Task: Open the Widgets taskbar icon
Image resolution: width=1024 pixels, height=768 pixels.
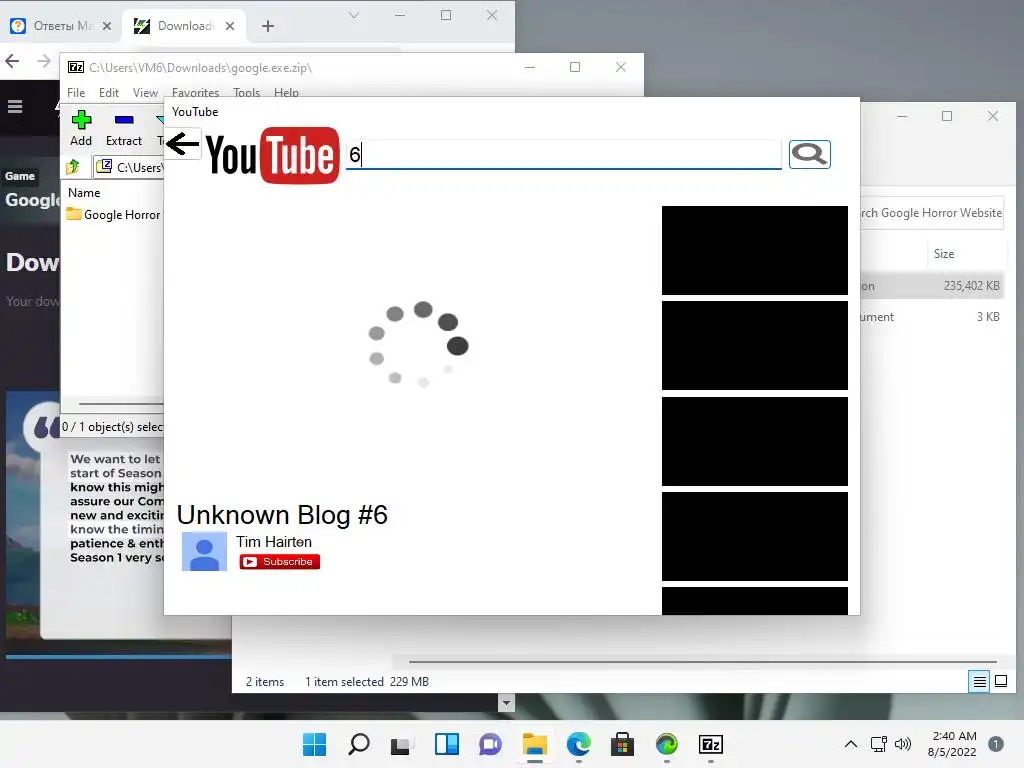Action: tap(447, 744)
